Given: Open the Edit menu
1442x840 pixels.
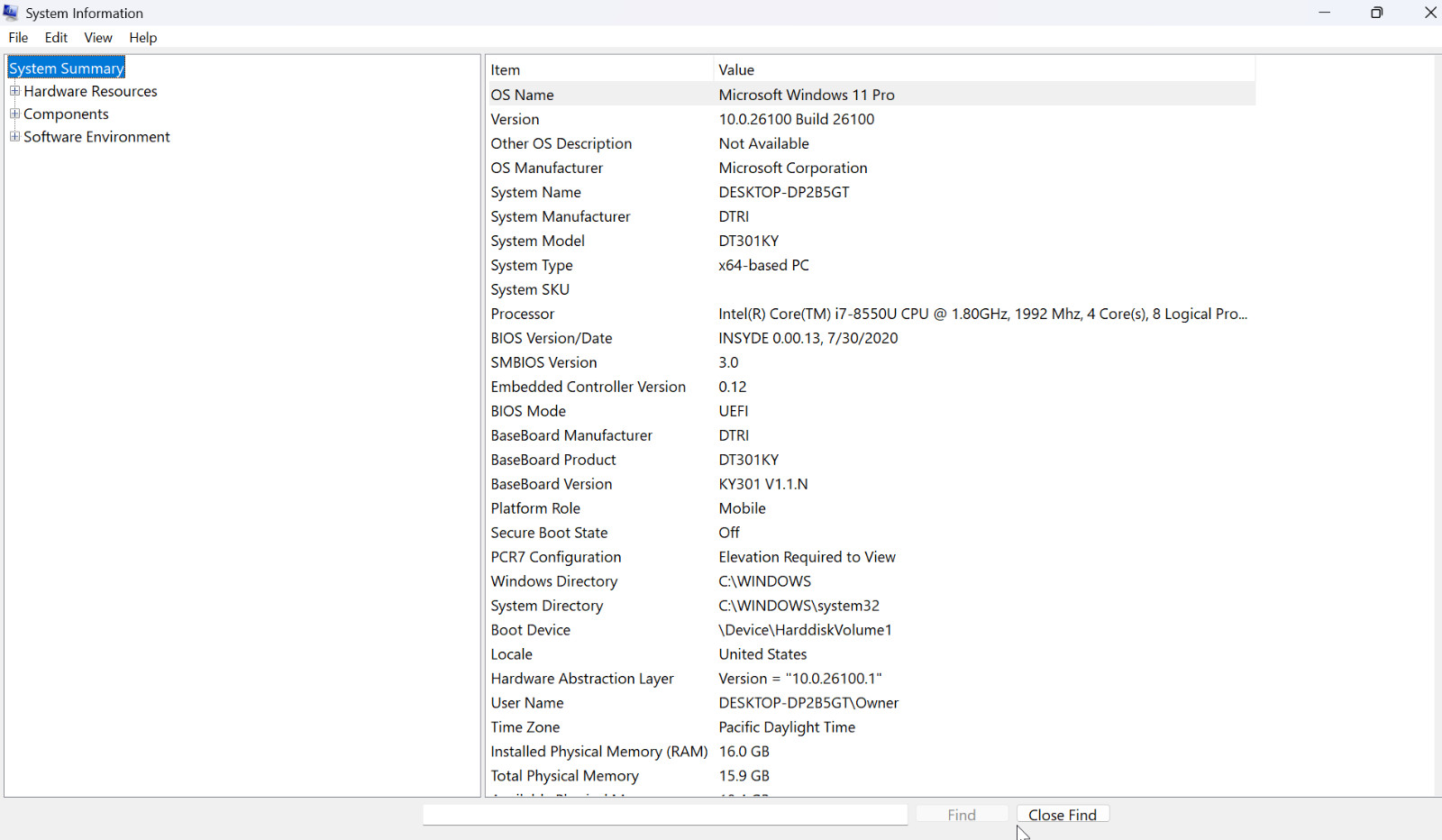Looking at the screenshot, I should (56, 38).
